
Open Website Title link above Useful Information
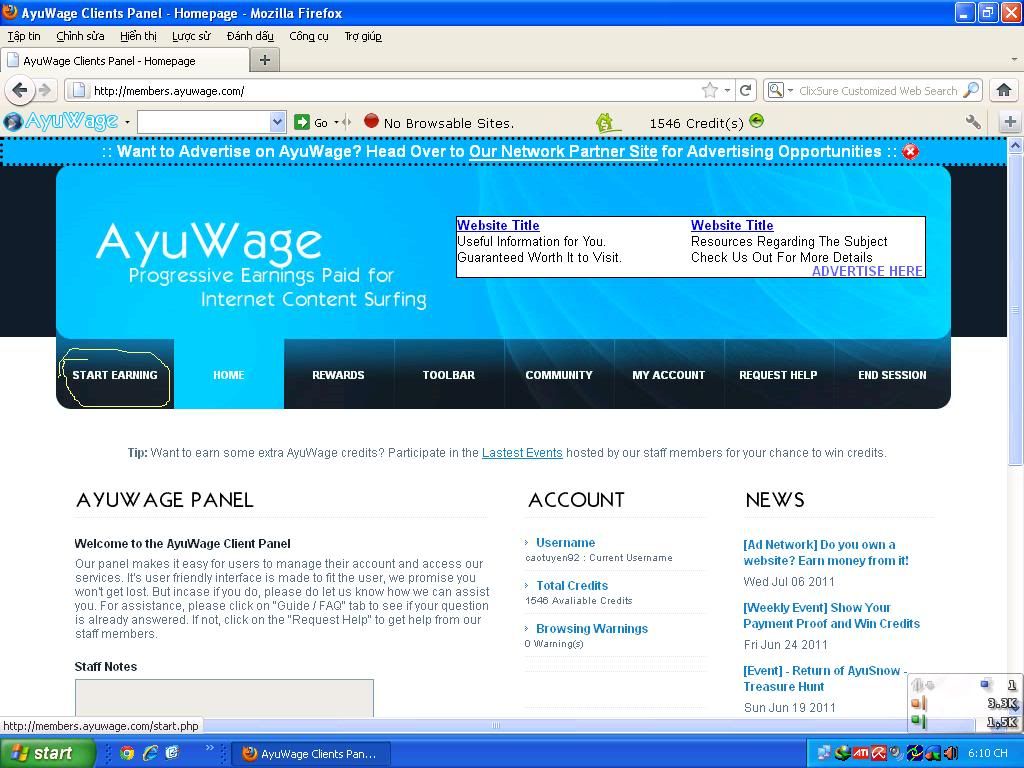(498, 225)
